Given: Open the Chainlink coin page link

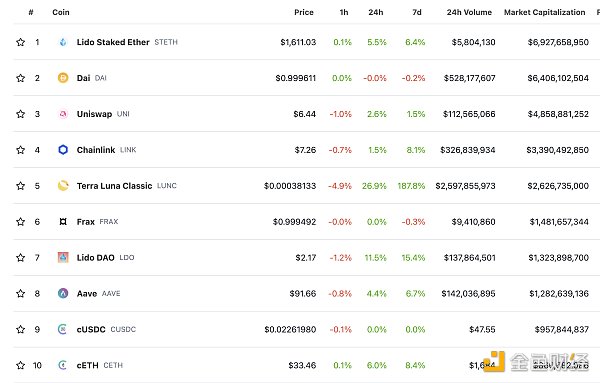Looking at the screenshot, I should point(96,150).
